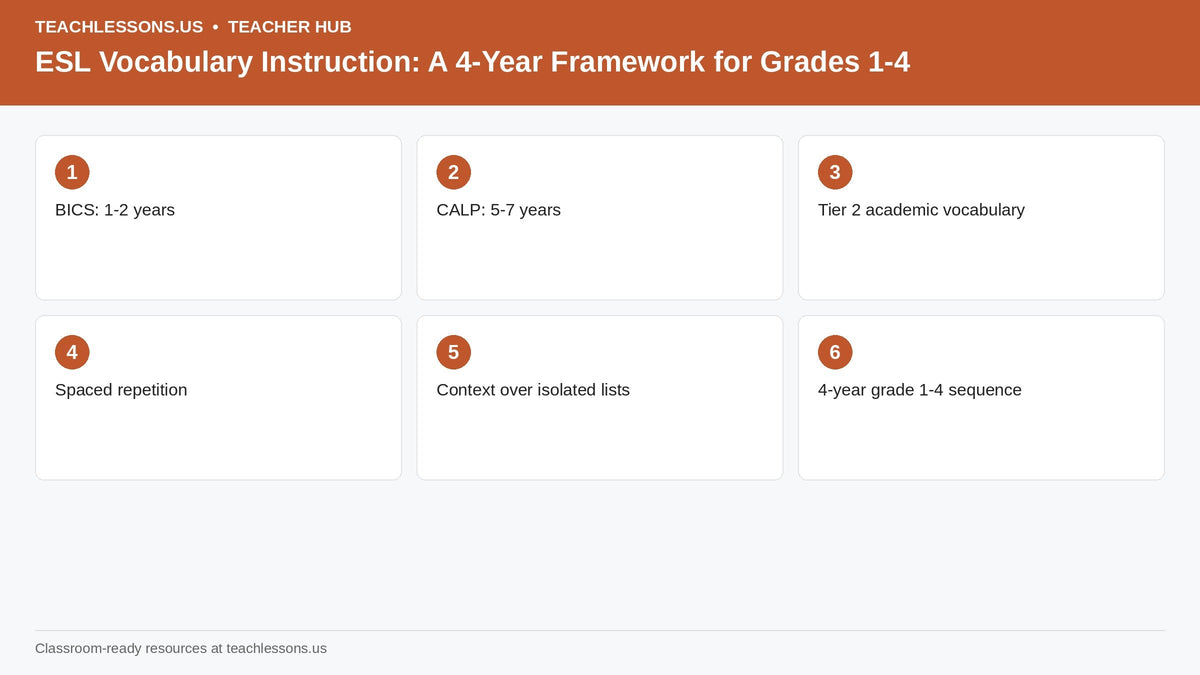Click the number 4 circle badge
The image size is (1200, 675).
point(72,352)
